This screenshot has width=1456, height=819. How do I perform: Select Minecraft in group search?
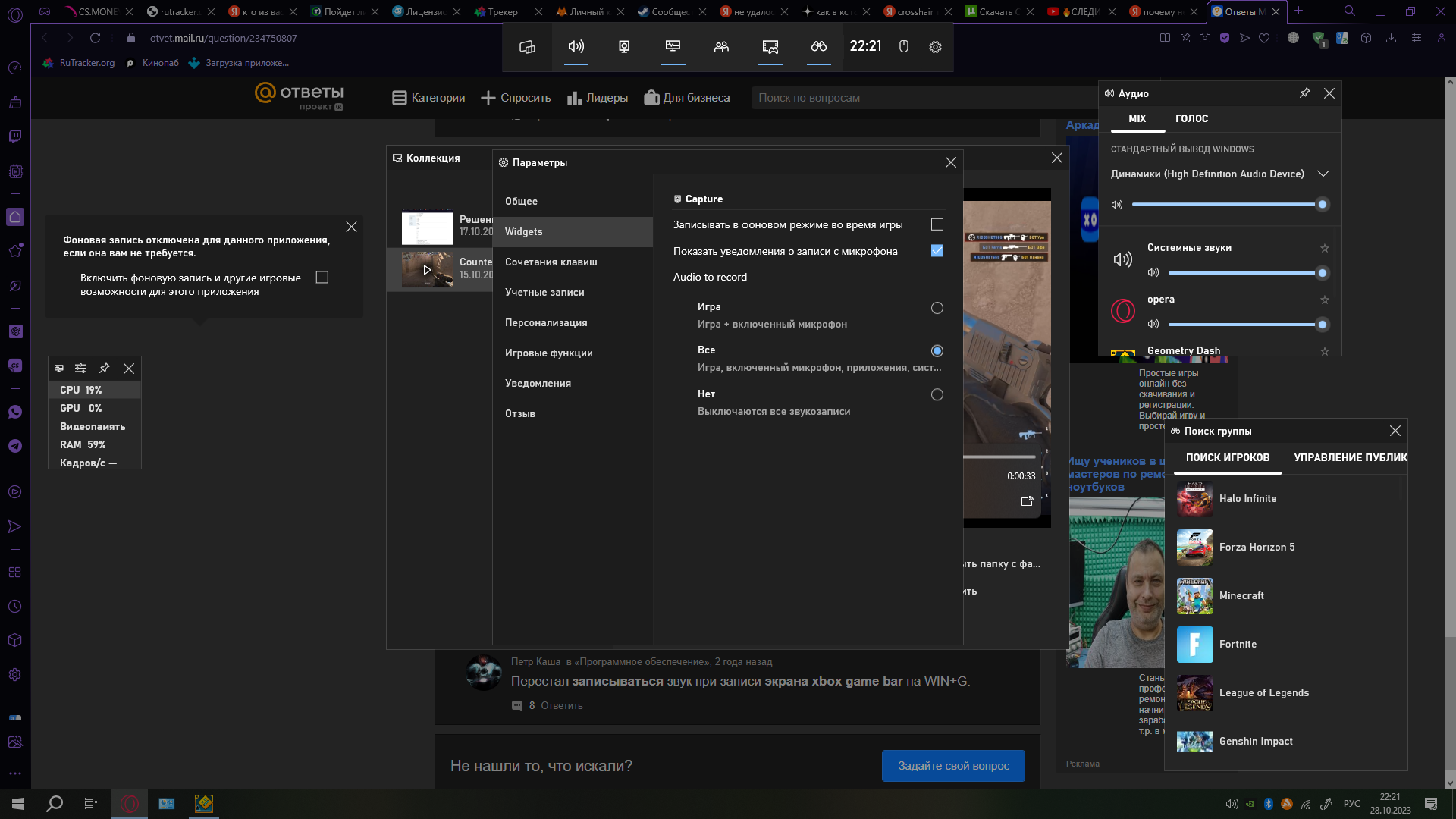tap(1286, 596)
